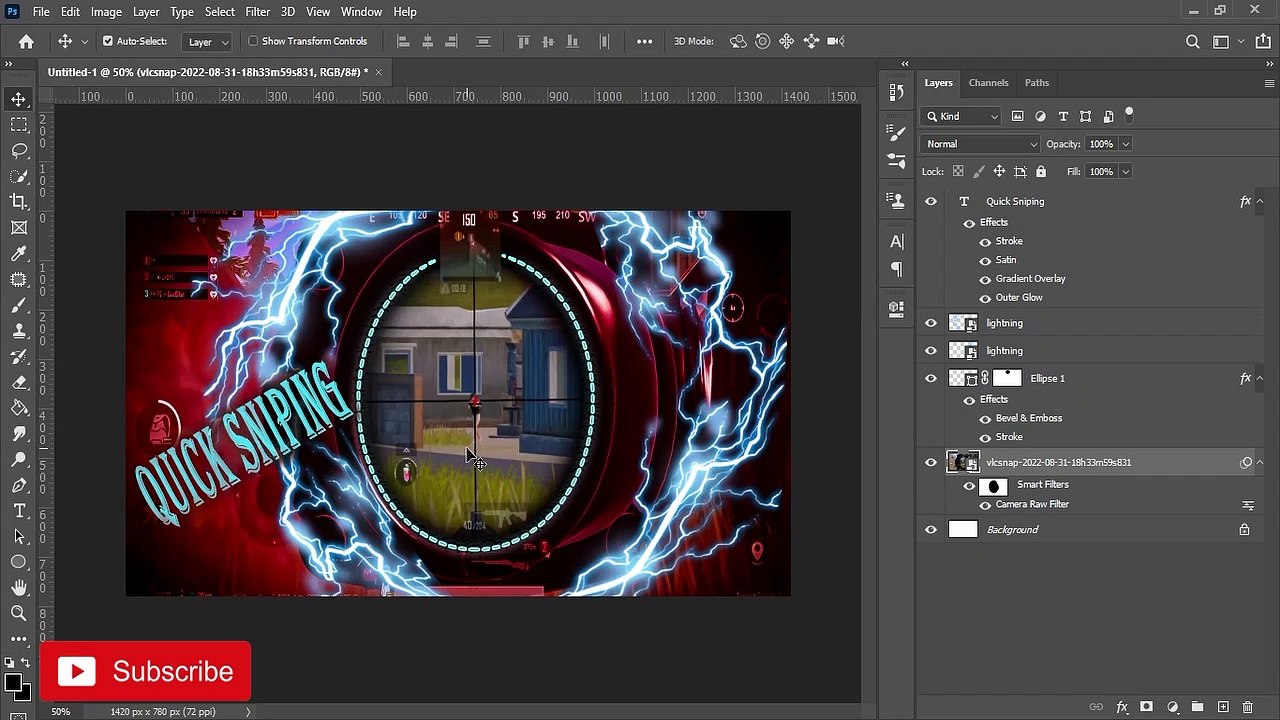This screenshot has width=1280, height=720.
Task: Select the Frame tool
Action: 19,227
